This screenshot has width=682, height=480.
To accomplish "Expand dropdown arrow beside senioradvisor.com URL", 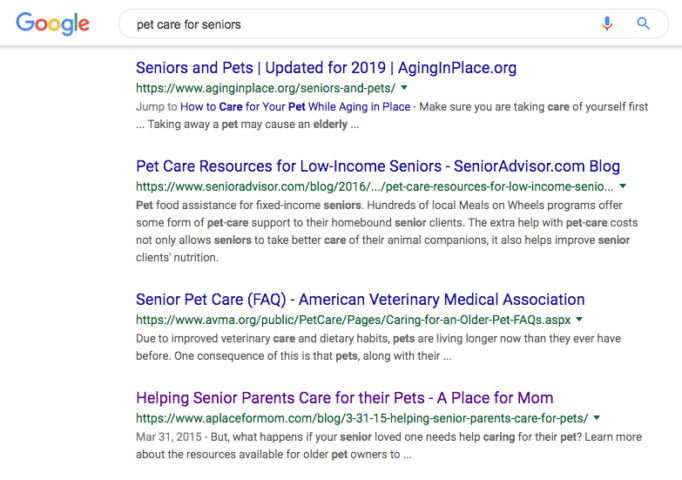I will pyautogui.click(x=623, y=186).
